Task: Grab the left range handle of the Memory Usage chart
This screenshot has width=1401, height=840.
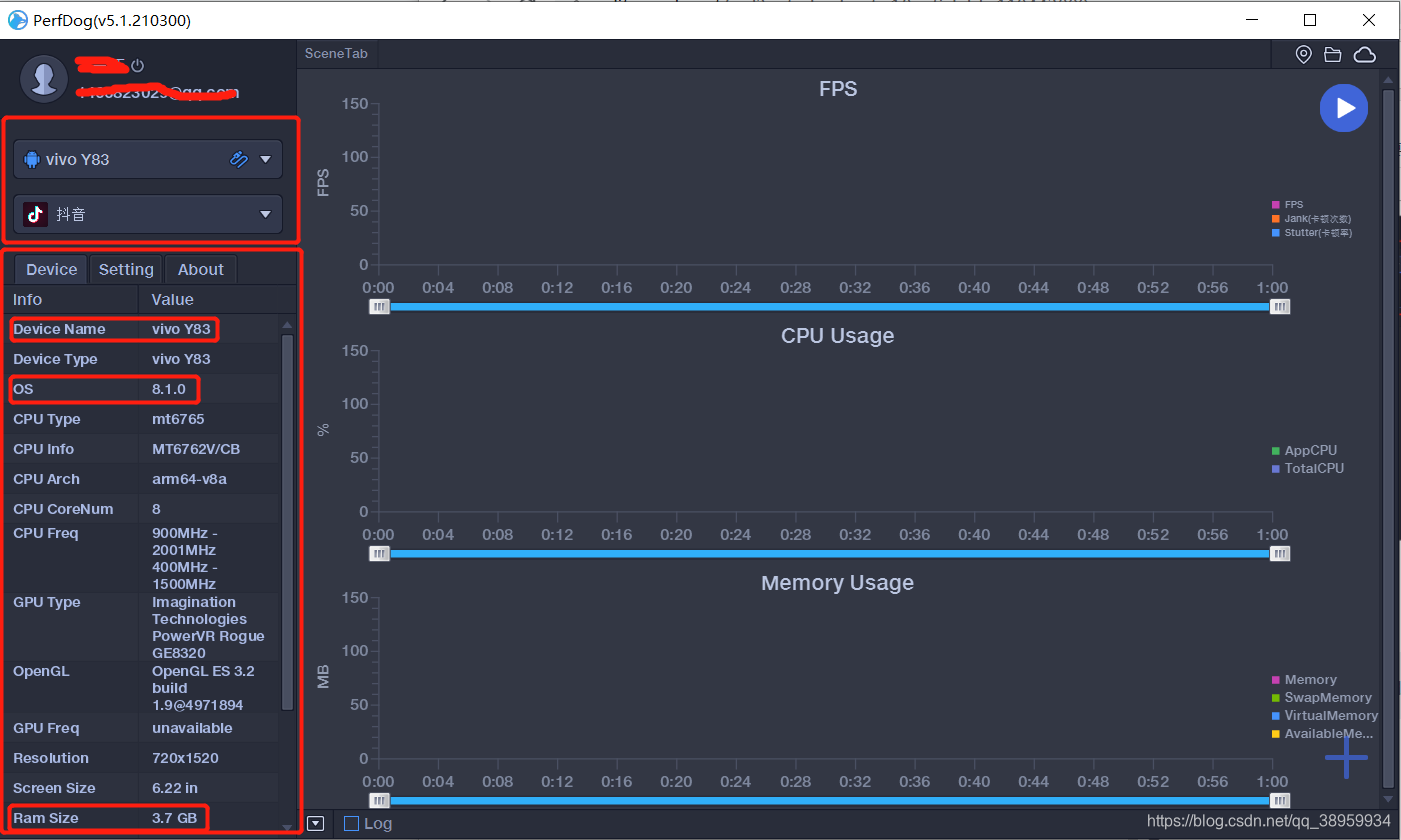Action: coord(379,800)
